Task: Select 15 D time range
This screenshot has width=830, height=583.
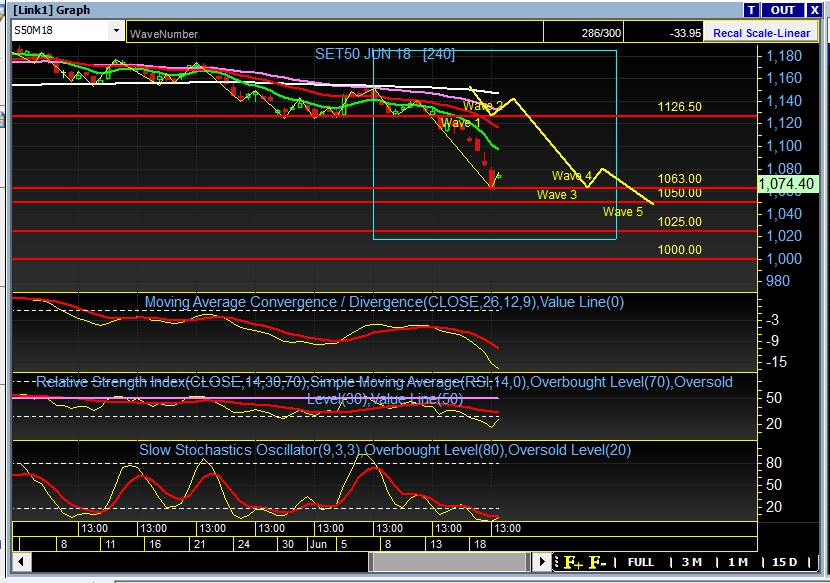Action: point(784,562)
